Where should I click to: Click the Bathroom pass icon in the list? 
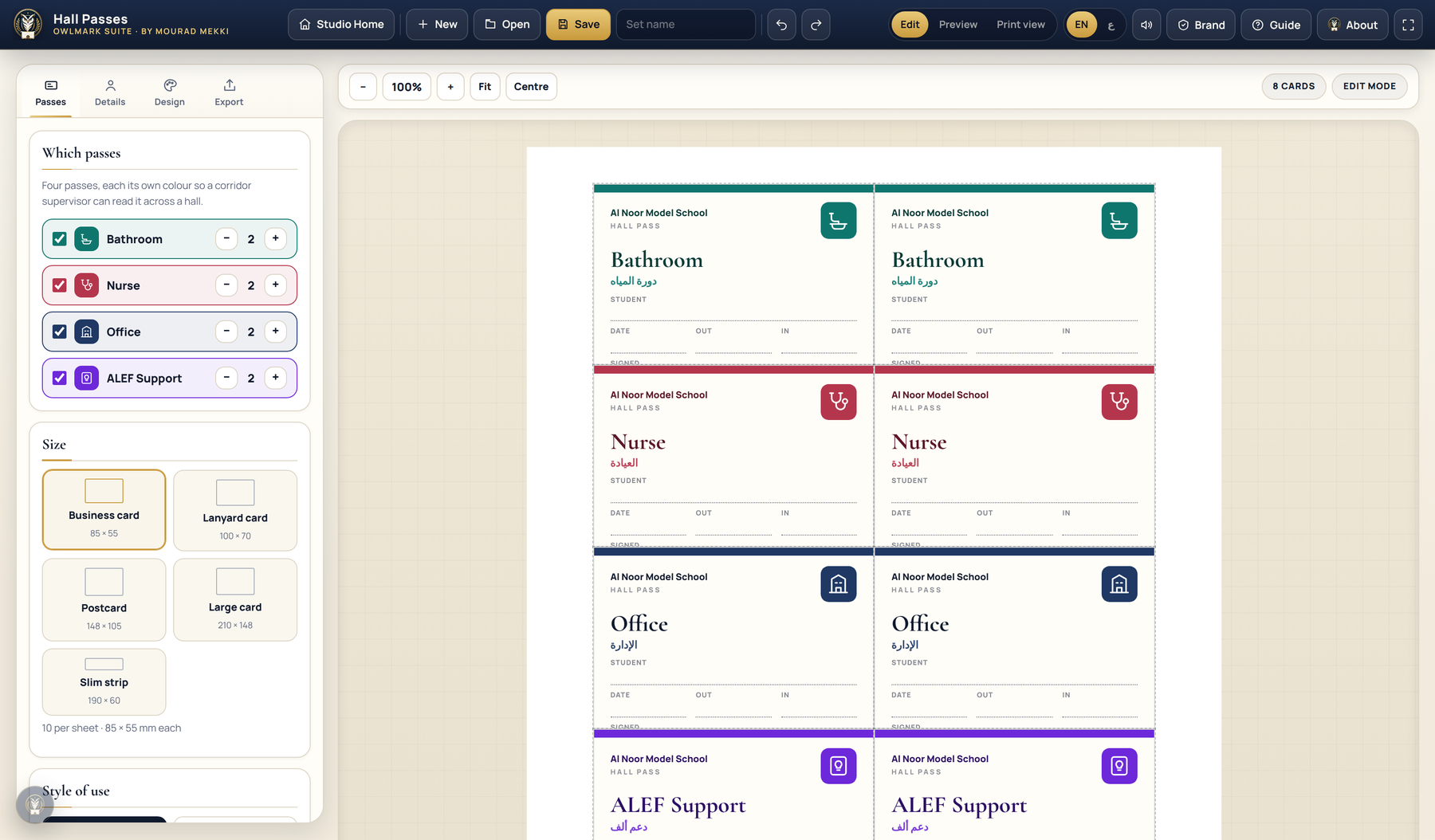[86, 239]
